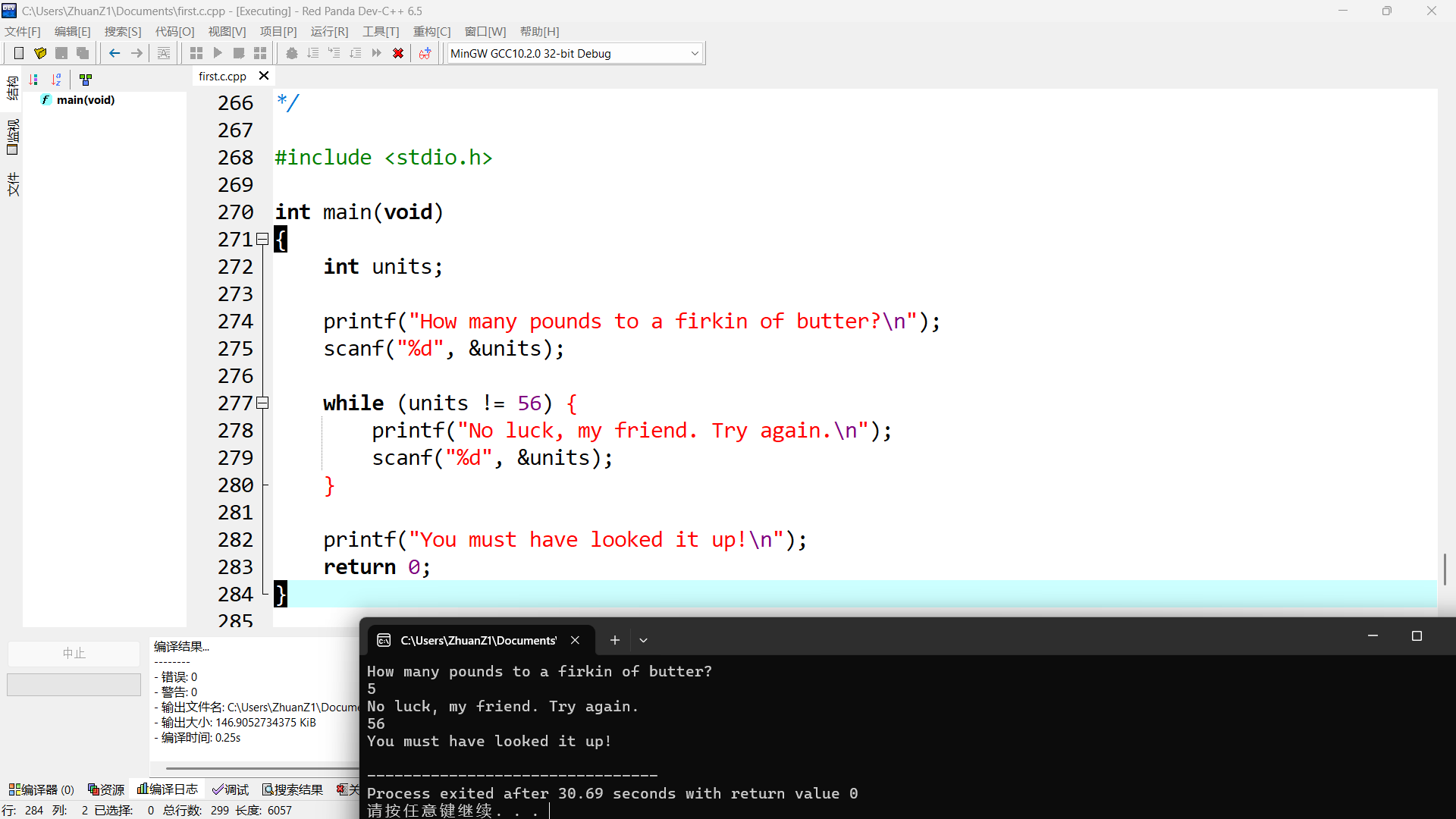Open the MinGW GCC compiler set dropdown
Image resolution: width=1456 pixels, height=819 pixels.
694,53
